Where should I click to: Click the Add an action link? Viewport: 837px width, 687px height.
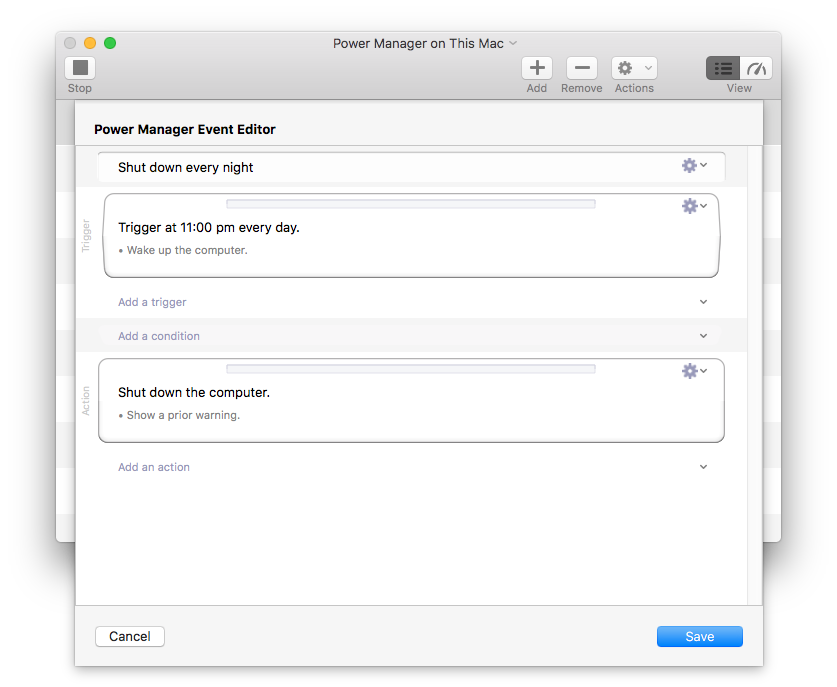tap(154, 467)
